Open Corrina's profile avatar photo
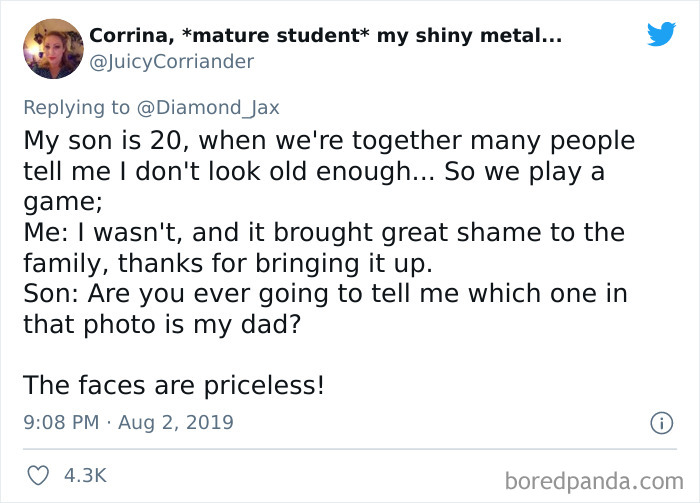The width and height of the screenshot is (700, 503). click(x=51, y=48)
